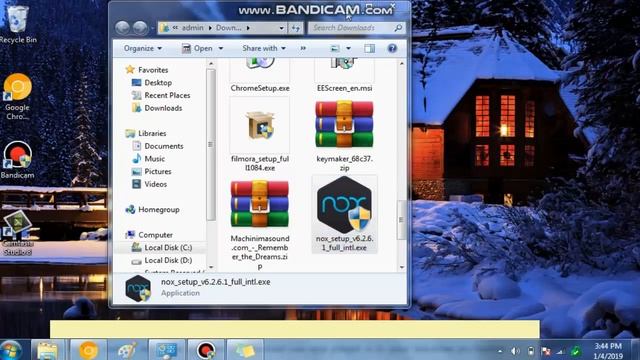Select the ChromeSetup.exe file
The image size is (640, 360).
coord(260,76)
